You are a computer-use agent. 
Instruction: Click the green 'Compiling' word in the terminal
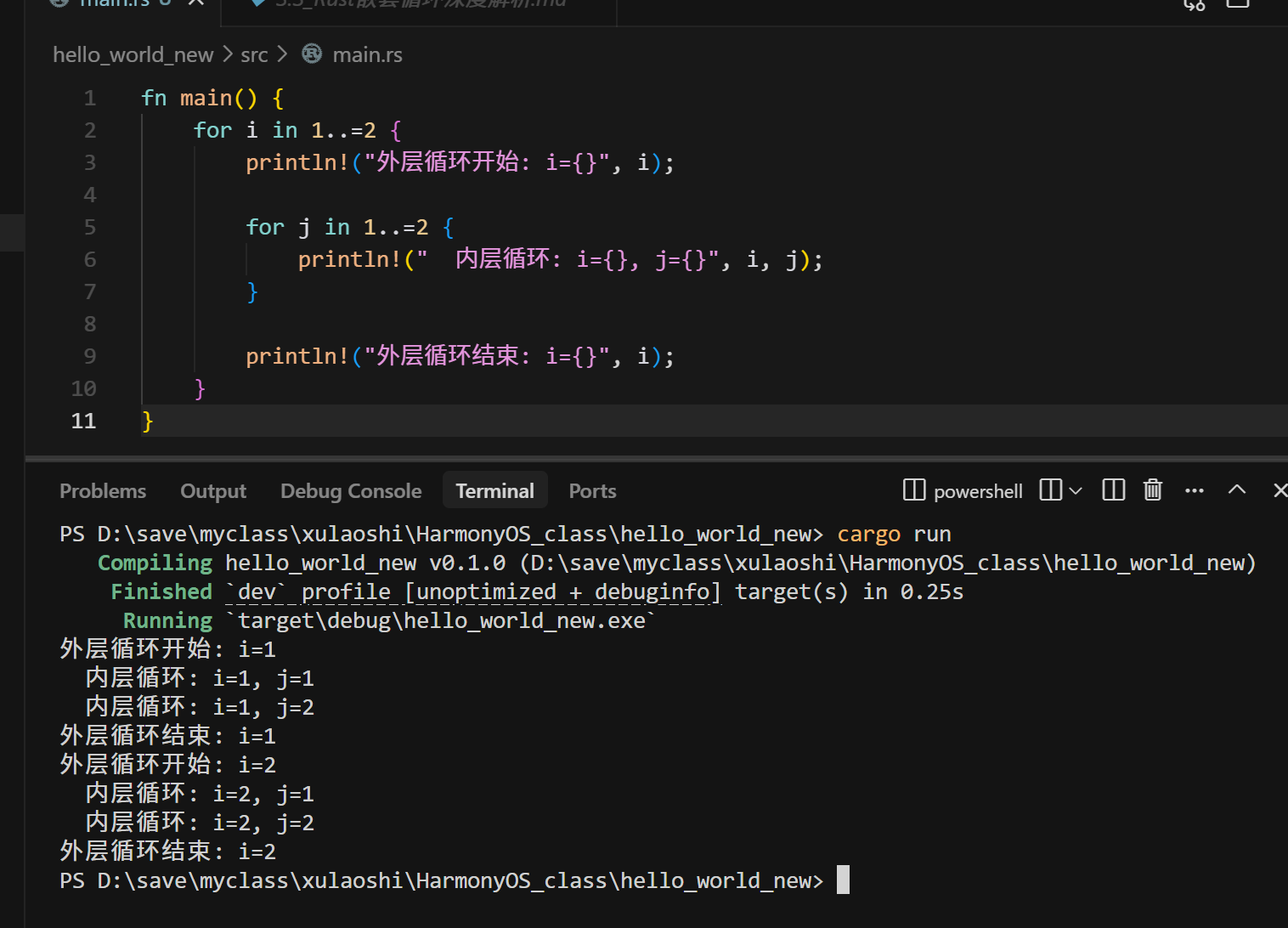(155, 563)
